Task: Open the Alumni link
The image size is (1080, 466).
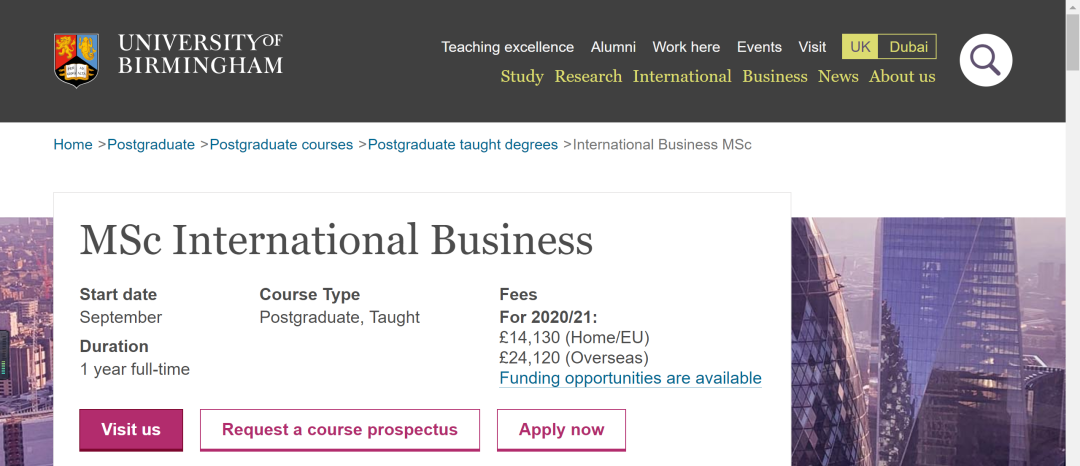Action: coord(613,47)
